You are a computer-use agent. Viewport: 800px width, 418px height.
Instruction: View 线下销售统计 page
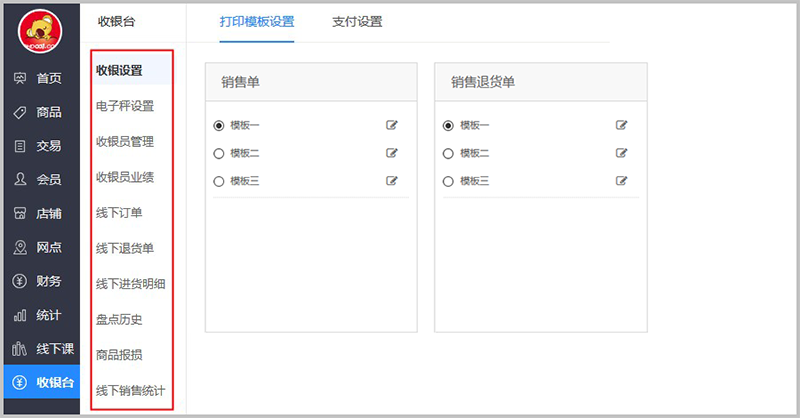tap(130, 390)
